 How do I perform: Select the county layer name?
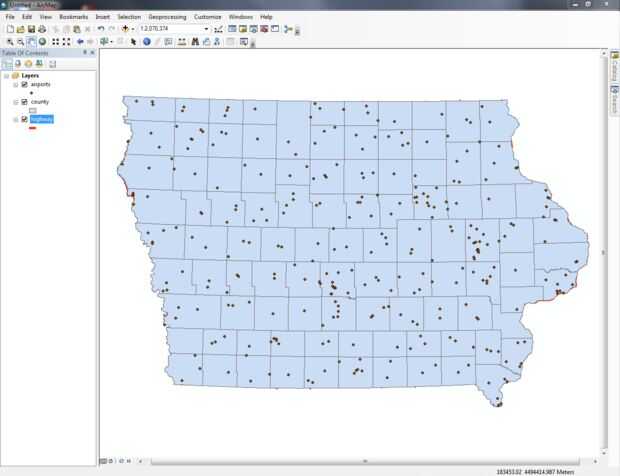(40, 102)
